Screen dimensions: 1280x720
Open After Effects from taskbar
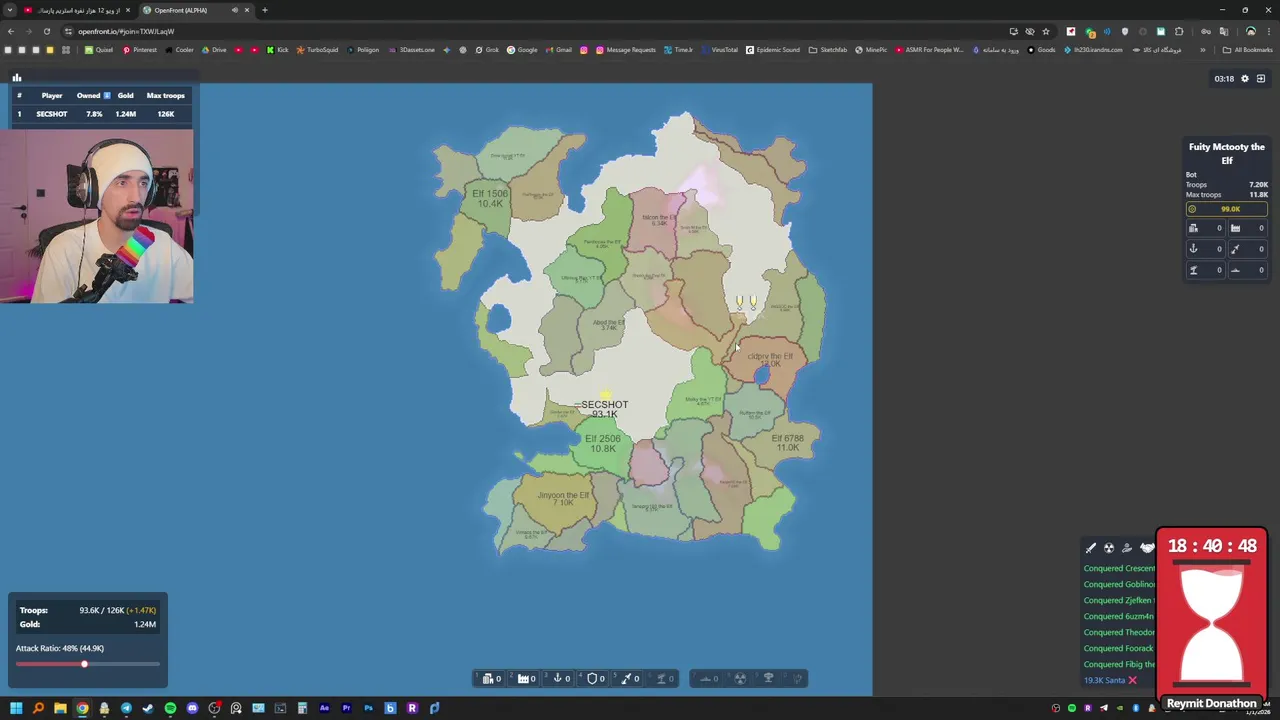(x=324, y=709)
